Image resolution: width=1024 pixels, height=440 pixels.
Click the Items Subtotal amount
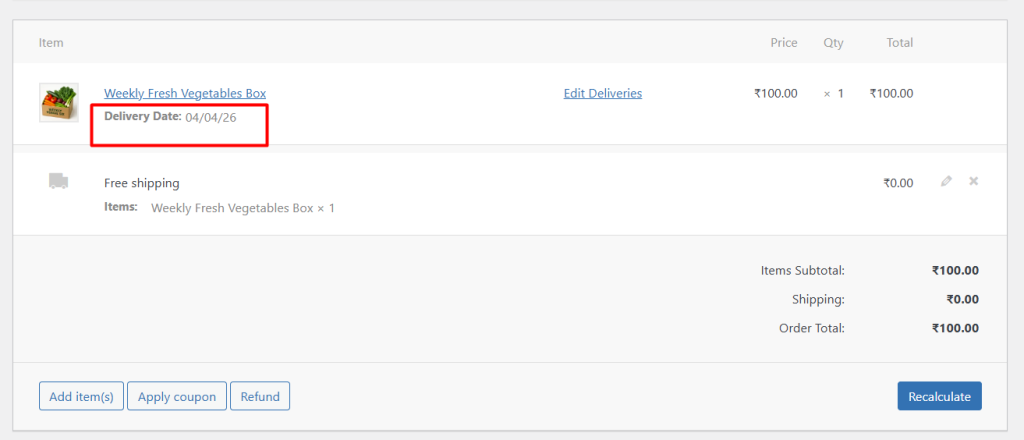pos(955,270)
